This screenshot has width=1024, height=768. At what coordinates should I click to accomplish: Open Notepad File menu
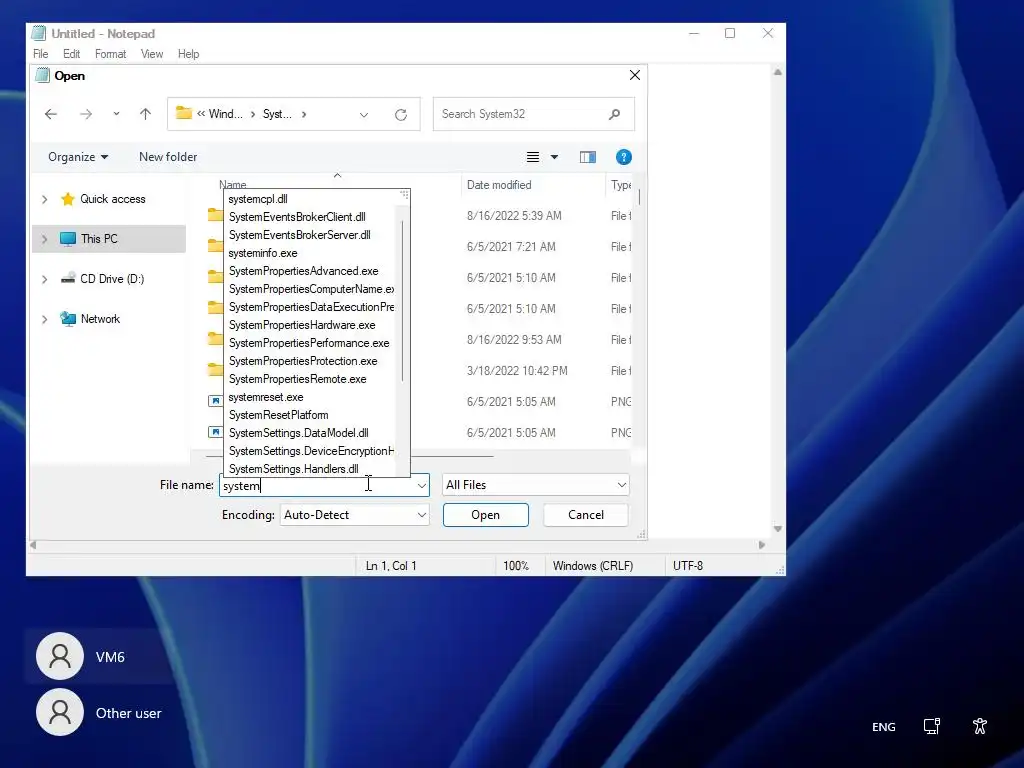[x=40, y=54]
